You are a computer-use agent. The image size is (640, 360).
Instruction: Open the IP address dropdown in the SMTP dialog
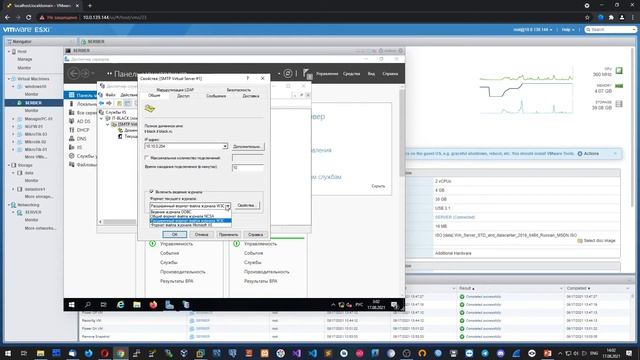click(x=225, y=146)
